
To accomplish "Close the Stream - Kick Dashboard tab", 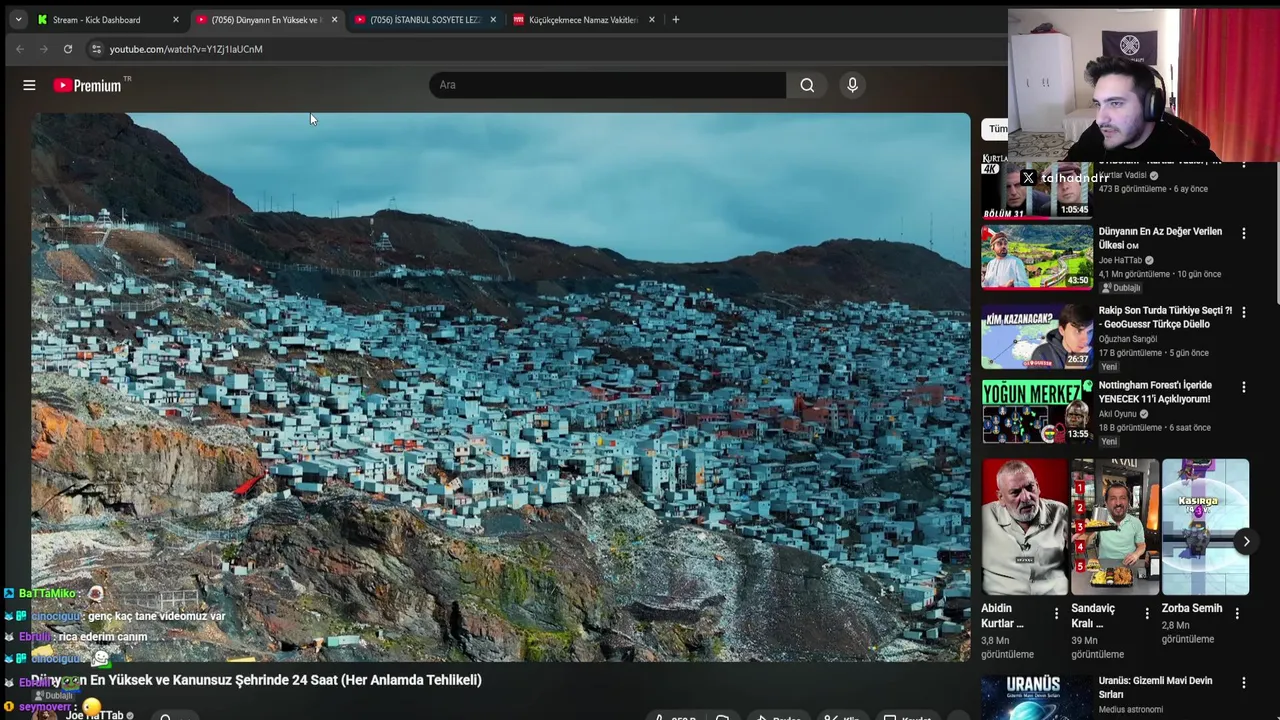I will 176,19.
